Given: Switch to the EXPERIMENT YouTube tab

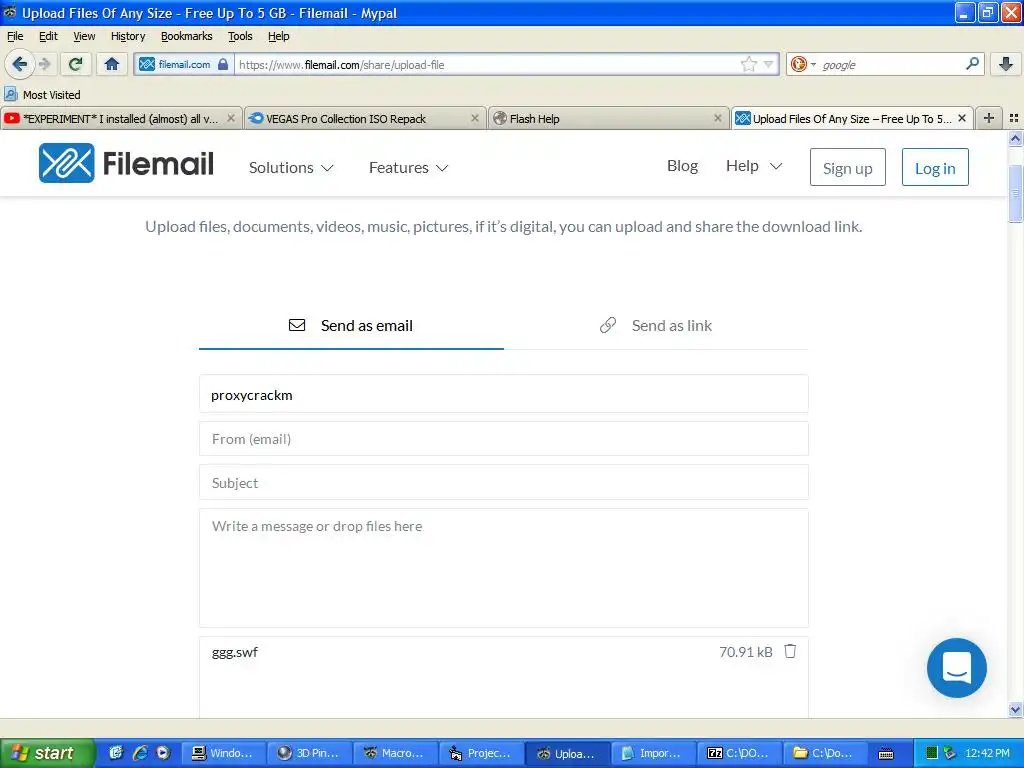Looking at the screenshot, I should [x=121, y=118].
